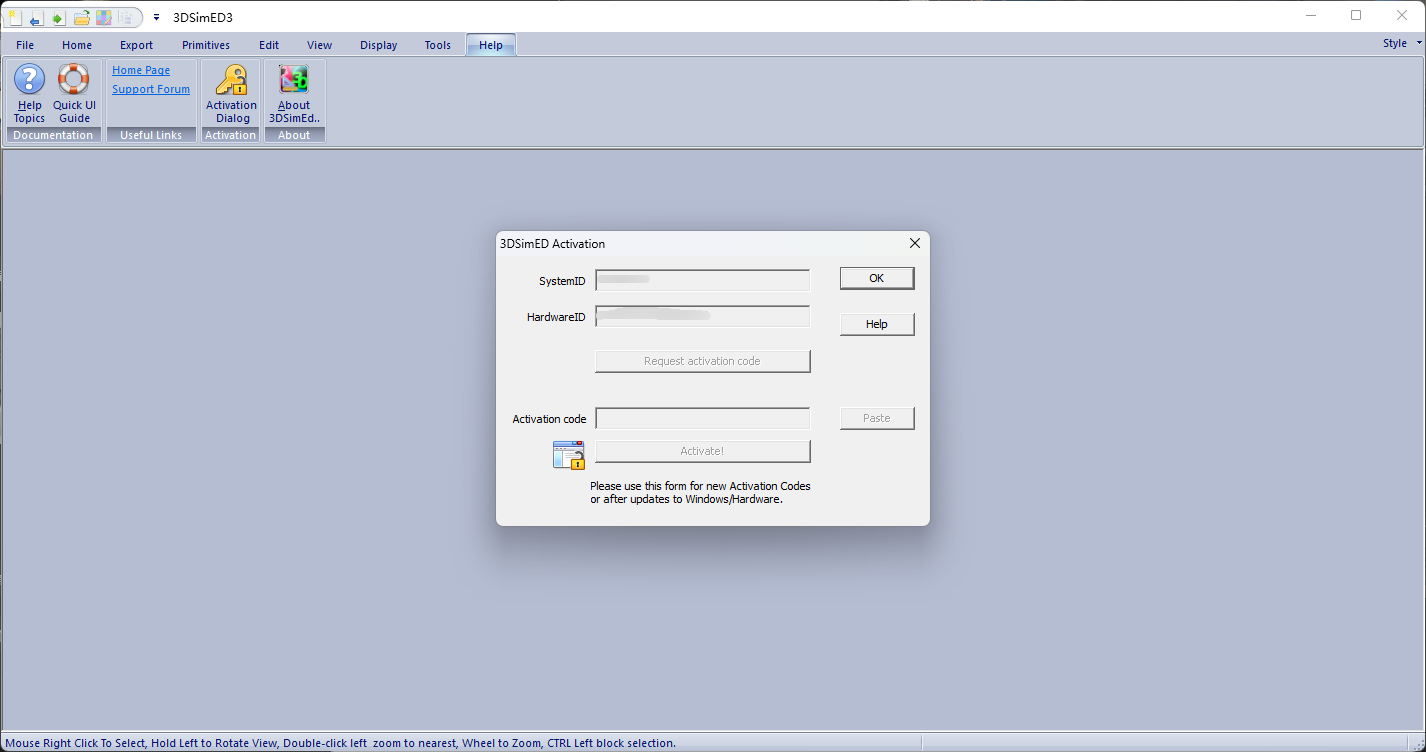Switch to the Edit ribbon tab
The height and width of the screenshot is (752, 1426).
[x=269, y=45]
